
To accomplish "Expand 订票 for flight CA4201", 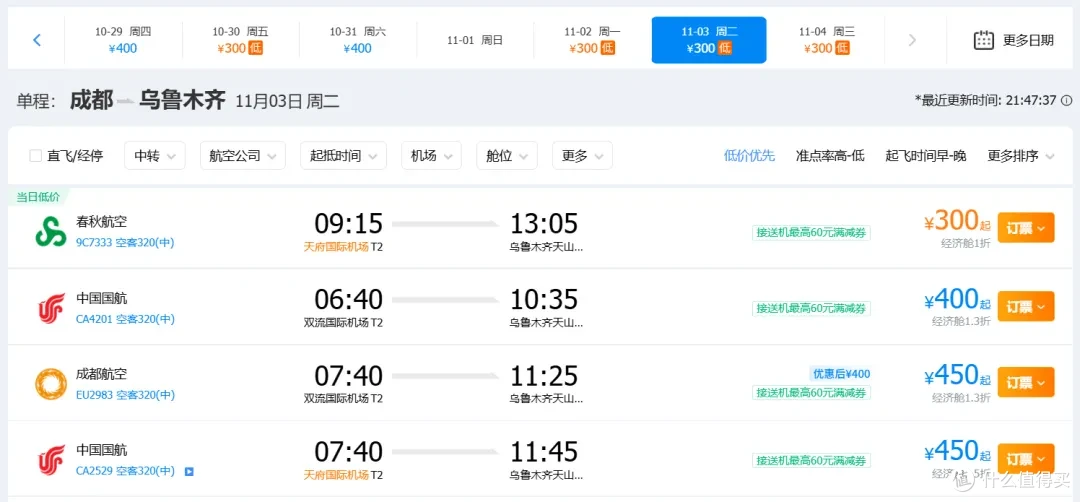I will [1026, 306].
